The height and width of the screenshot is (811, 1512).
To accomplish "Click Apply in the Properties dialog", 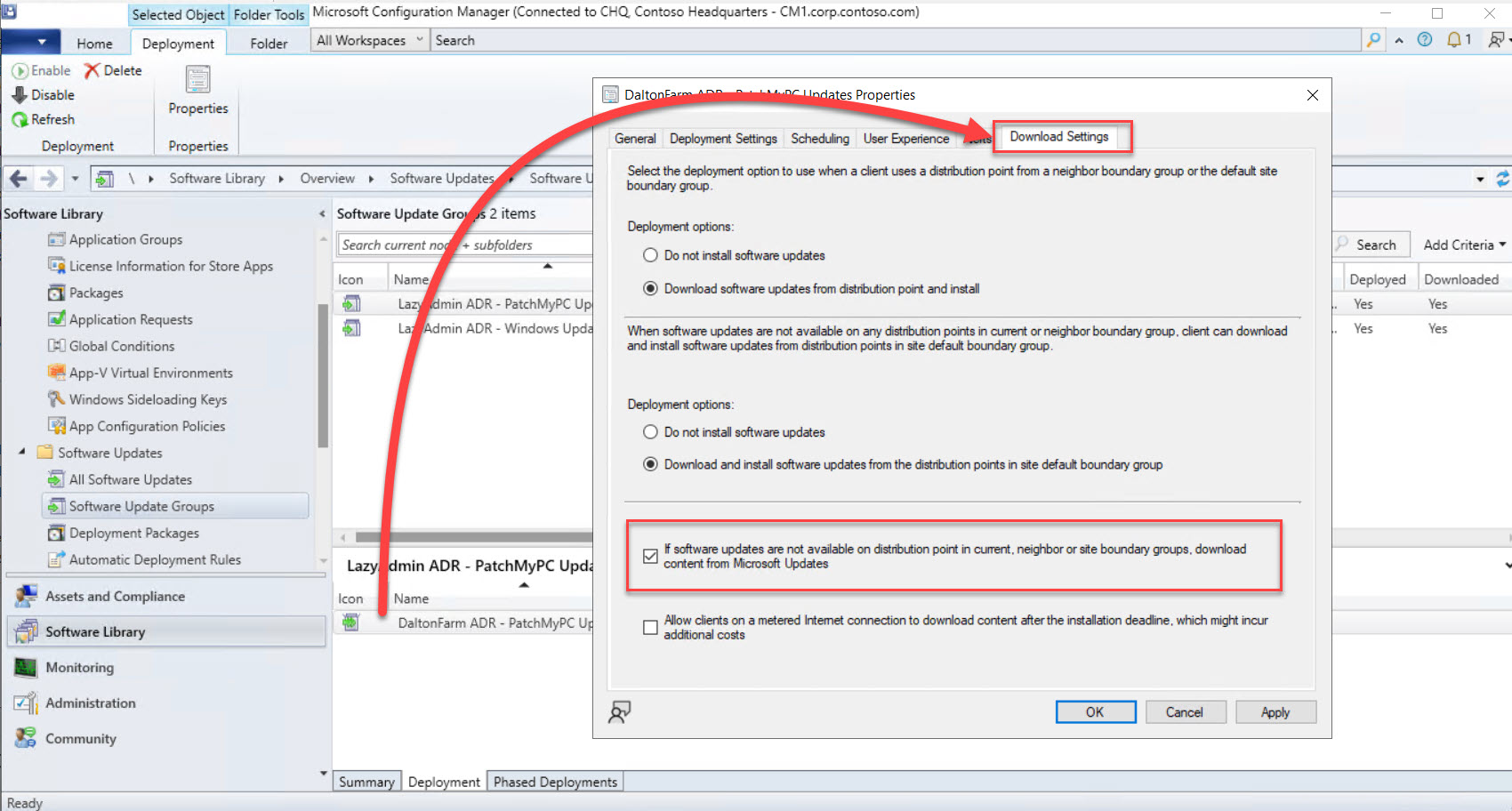I will 1275,712.
